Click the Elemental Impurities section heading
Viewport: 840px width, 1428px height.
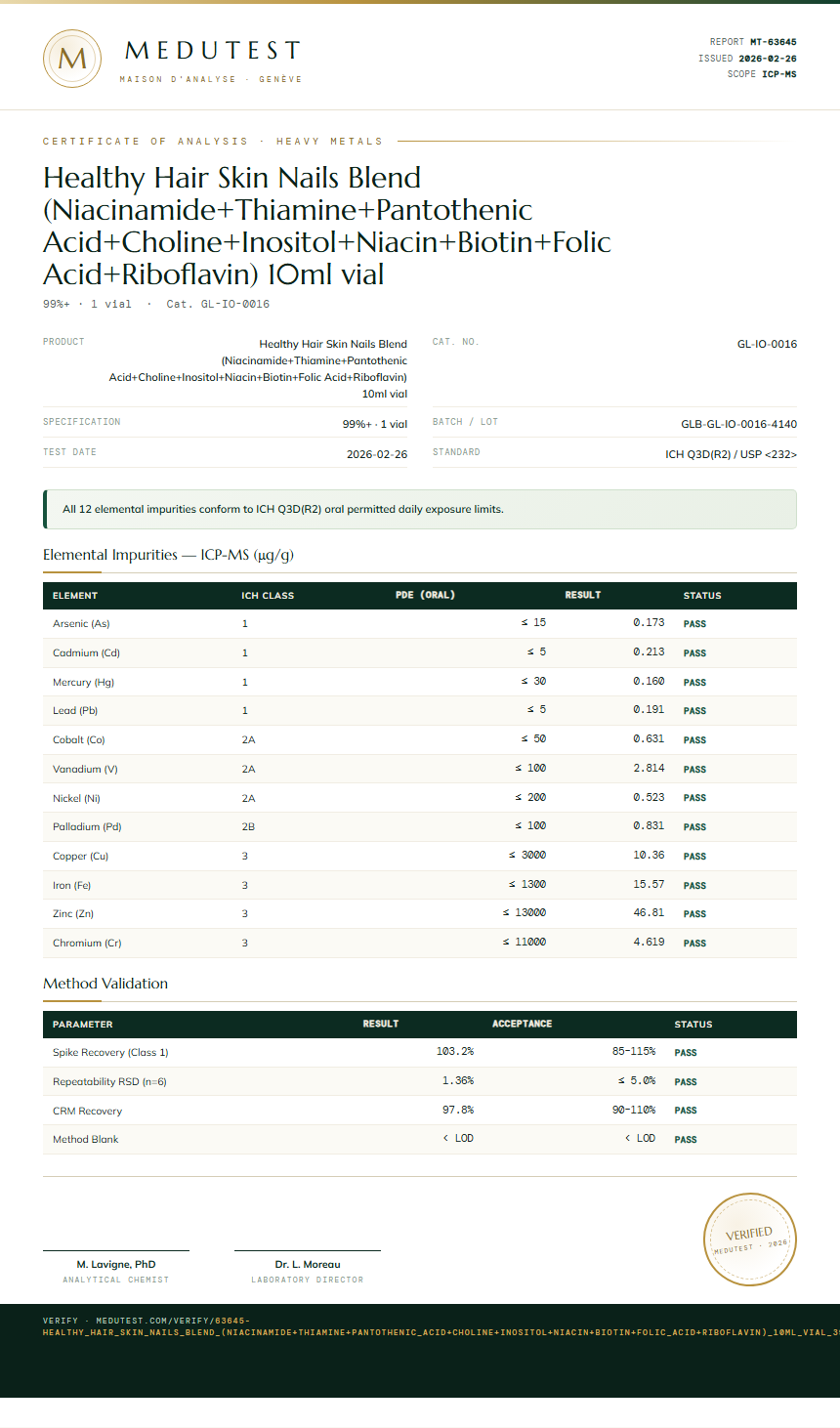(168, 555)
